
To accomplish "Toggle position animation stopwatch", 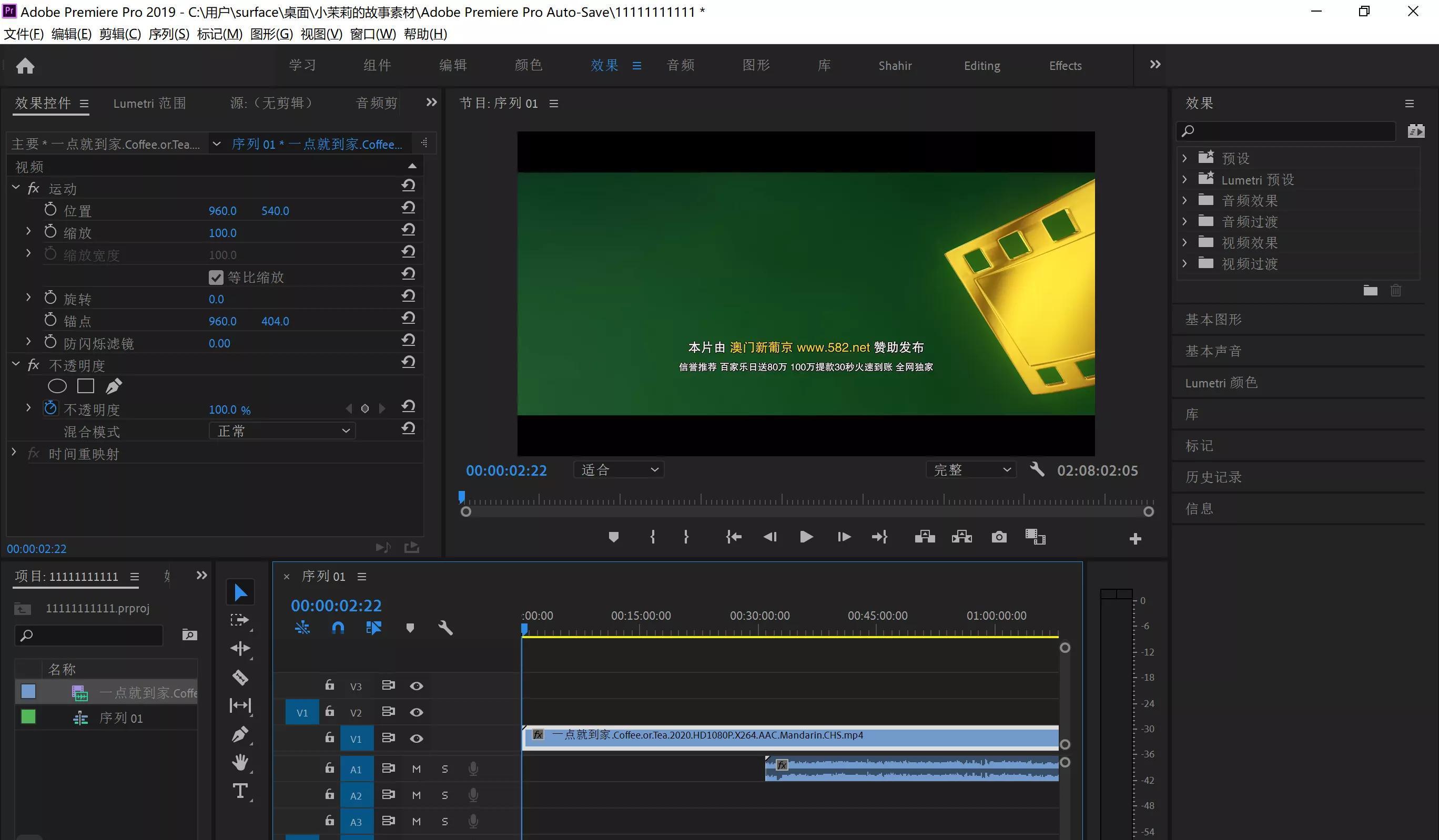I will coord(50,209).
